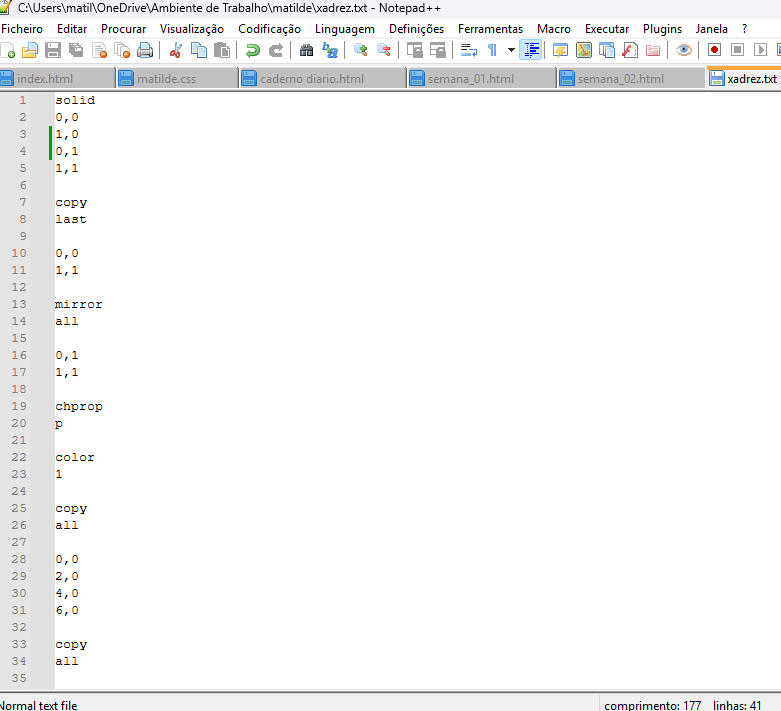Viewport: 781px width, 711px height.
Task: Click the Save file toolbar icon
Action: (x=53, y=50)
